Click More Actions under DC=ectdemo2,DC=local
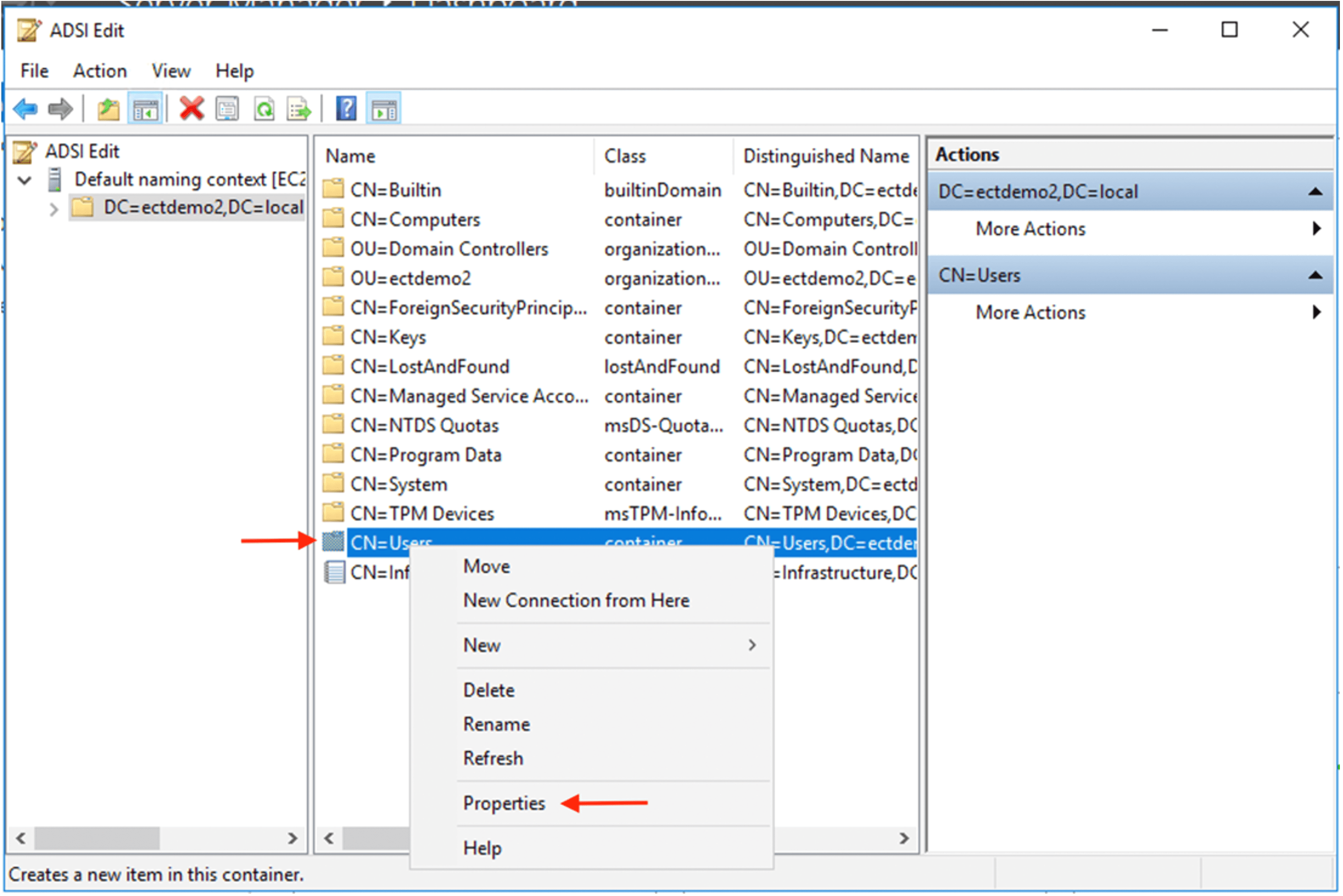The image size is (1343, 896). (1030, 229)
